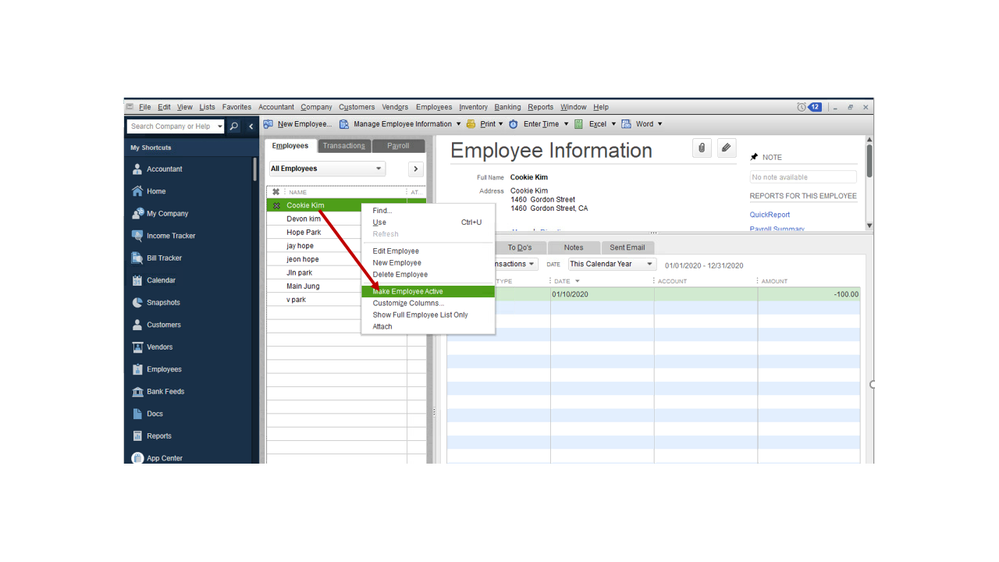Image resolution: width=999 pixels, height=562 pixels.
Task: Click the No note available field
Action: 803,177
